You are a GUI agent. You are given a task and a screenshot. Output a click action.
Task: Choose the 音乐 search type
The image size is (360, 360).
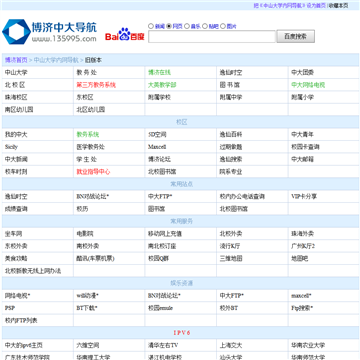click(x=187, y=26)
